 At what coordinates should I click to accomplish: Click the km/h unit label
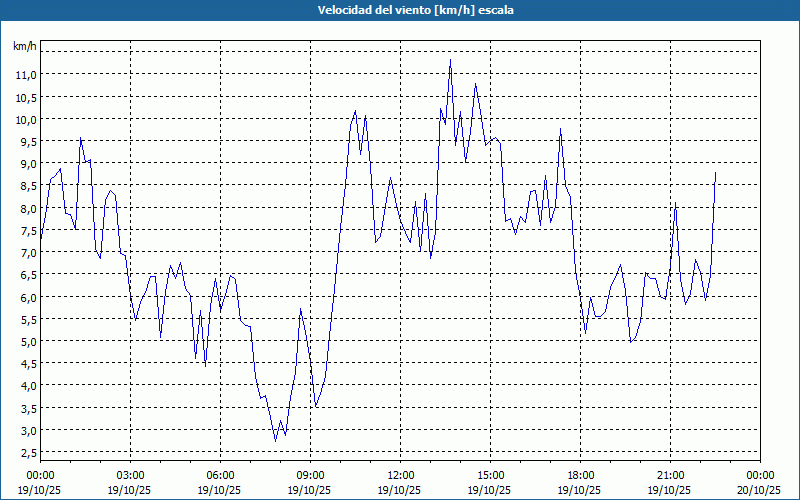point(24,47)
